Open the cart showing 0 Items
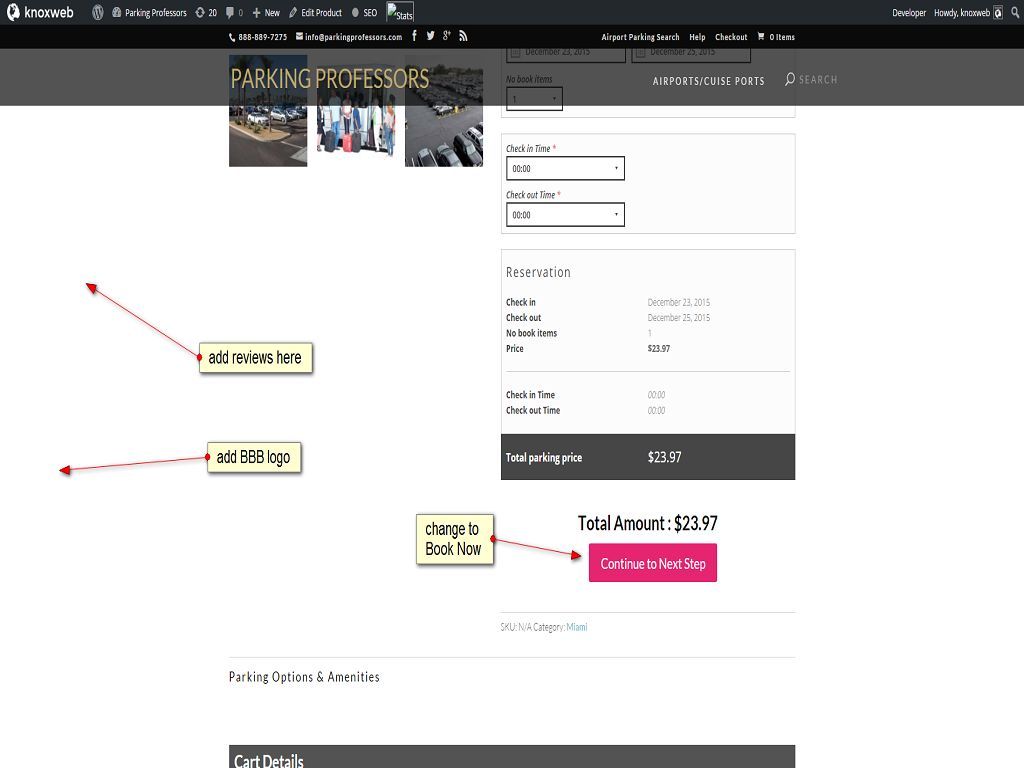The image size is (1024, 768). pyautogui.click(x=776, y=37)
